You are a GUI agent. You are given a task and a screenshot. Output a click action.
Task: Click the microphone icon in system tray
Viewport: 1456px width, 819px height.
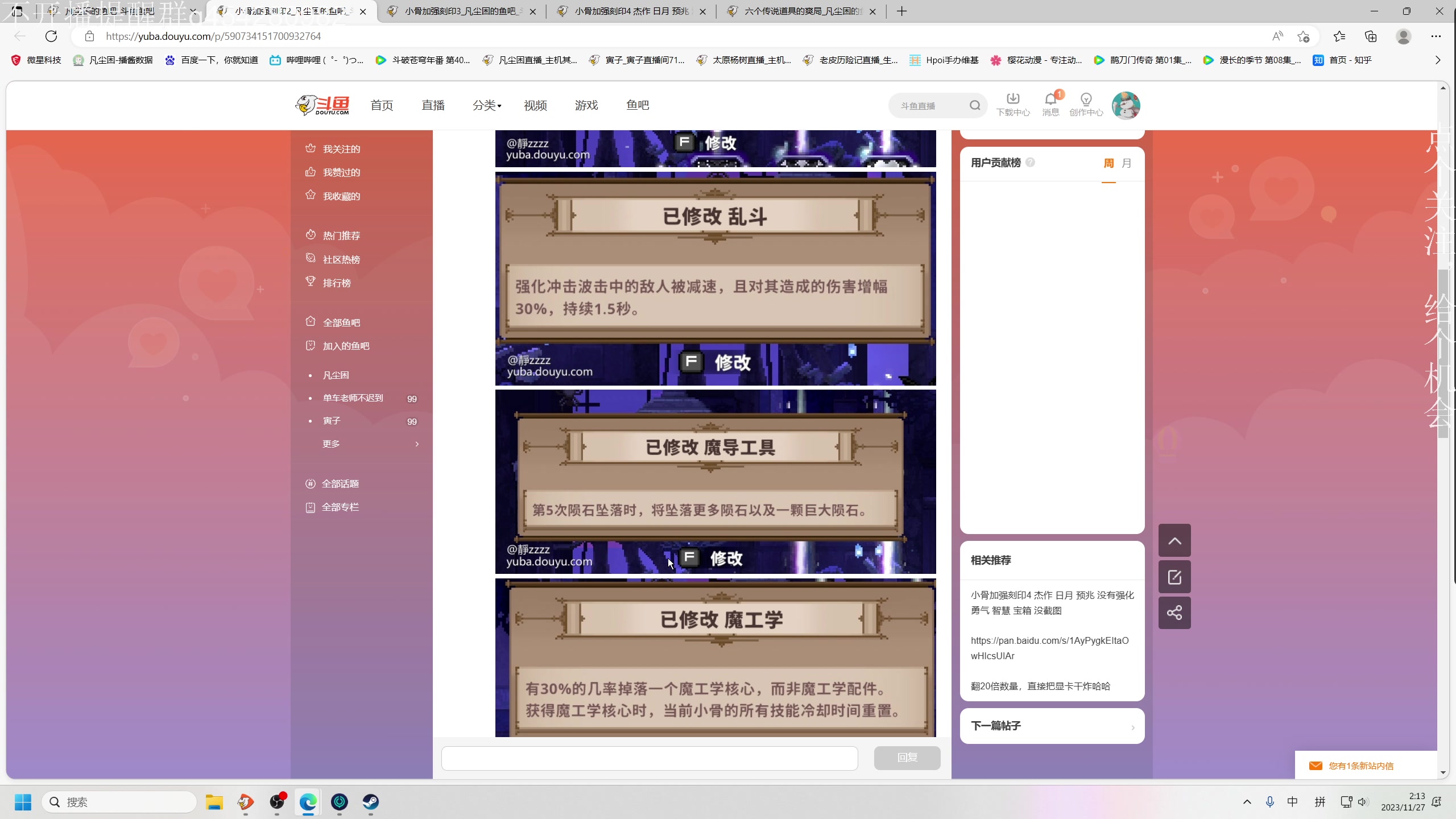[1269, 802]
